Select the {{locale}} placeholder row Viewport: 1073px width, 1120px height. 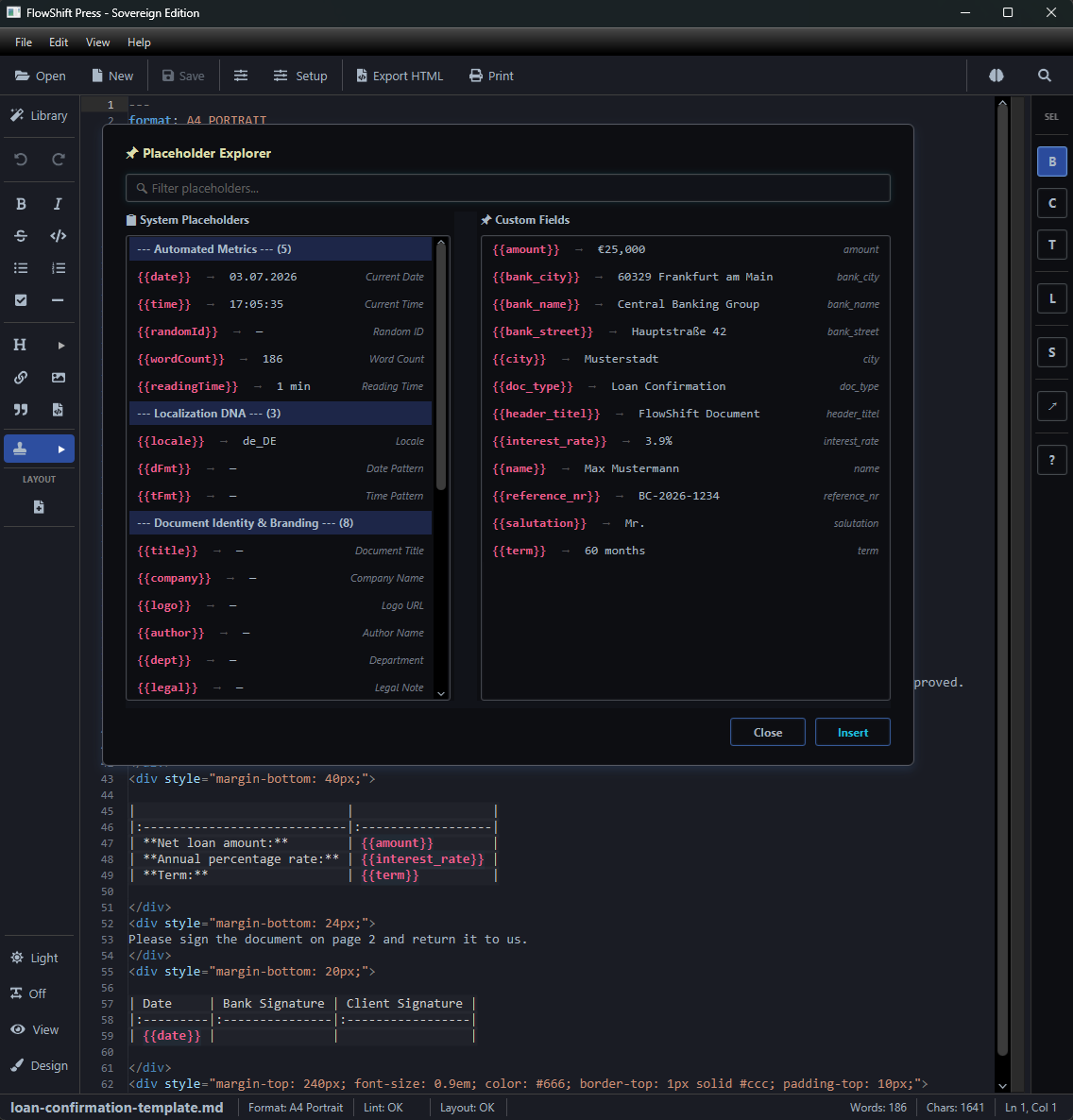pos(280,441)
